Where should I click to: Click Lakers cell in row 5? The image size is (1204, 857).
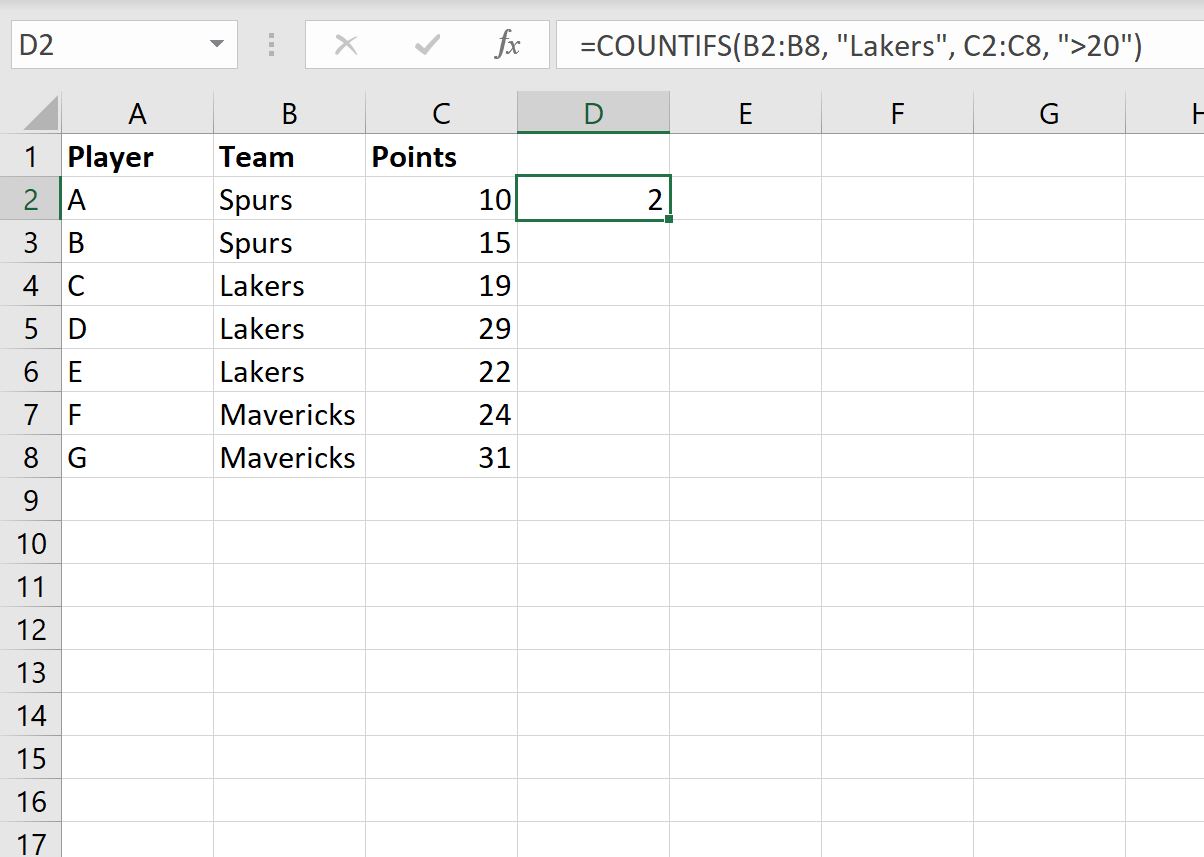click(x=289, y=328)
